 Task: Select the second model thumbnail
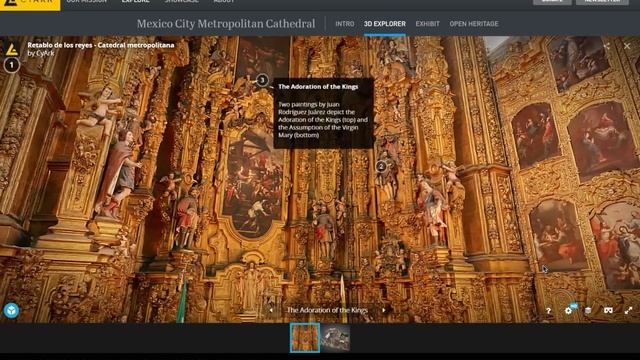[335, 338]
